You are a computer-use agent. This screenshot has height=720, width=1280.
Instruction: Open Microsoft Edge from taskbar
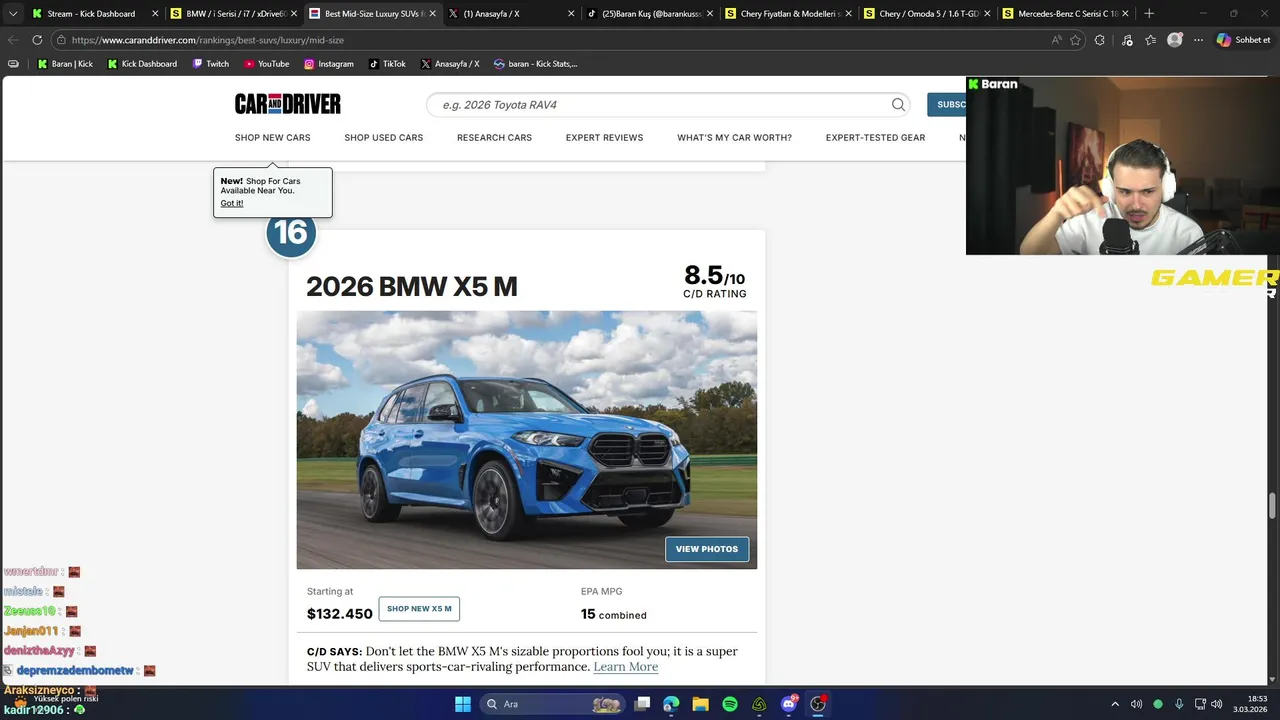click(671, 704)
